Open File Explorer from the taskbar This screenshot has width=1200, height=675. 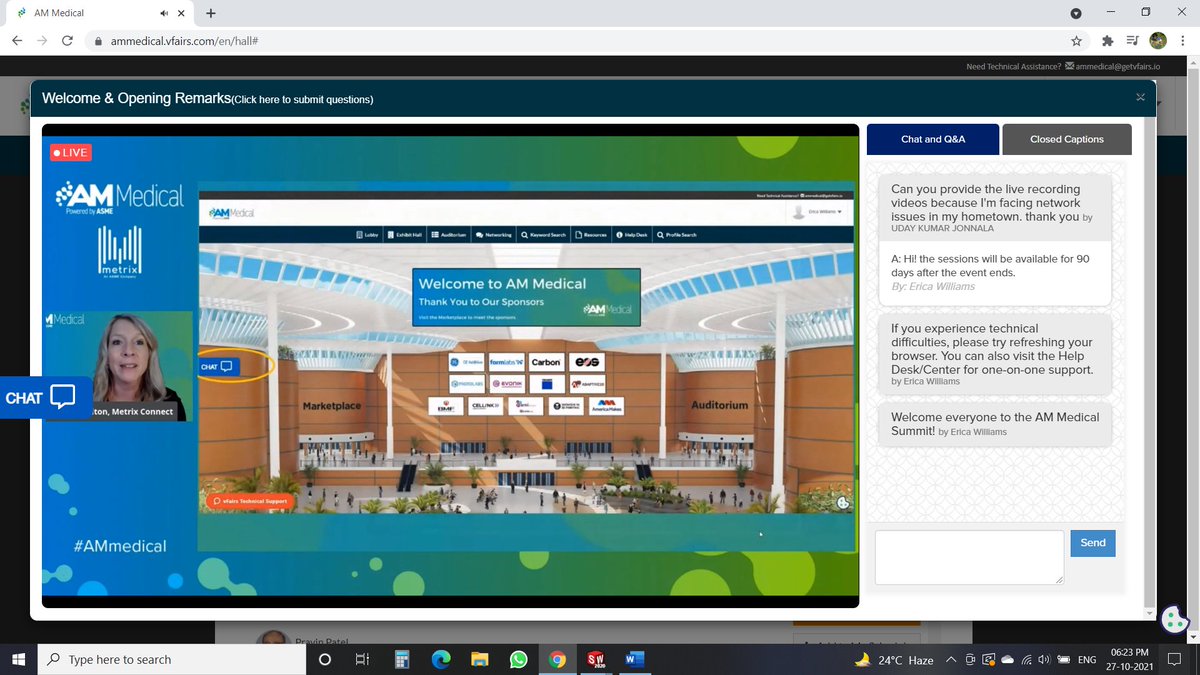point(480,659)
